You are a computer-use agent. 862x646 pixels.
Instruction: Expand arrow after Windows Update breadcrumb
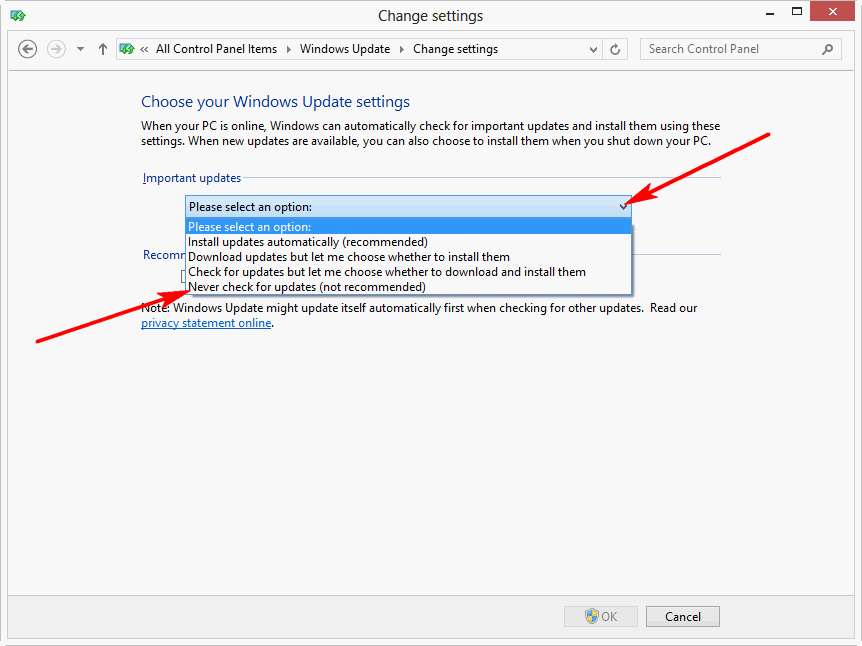[402, 49]
